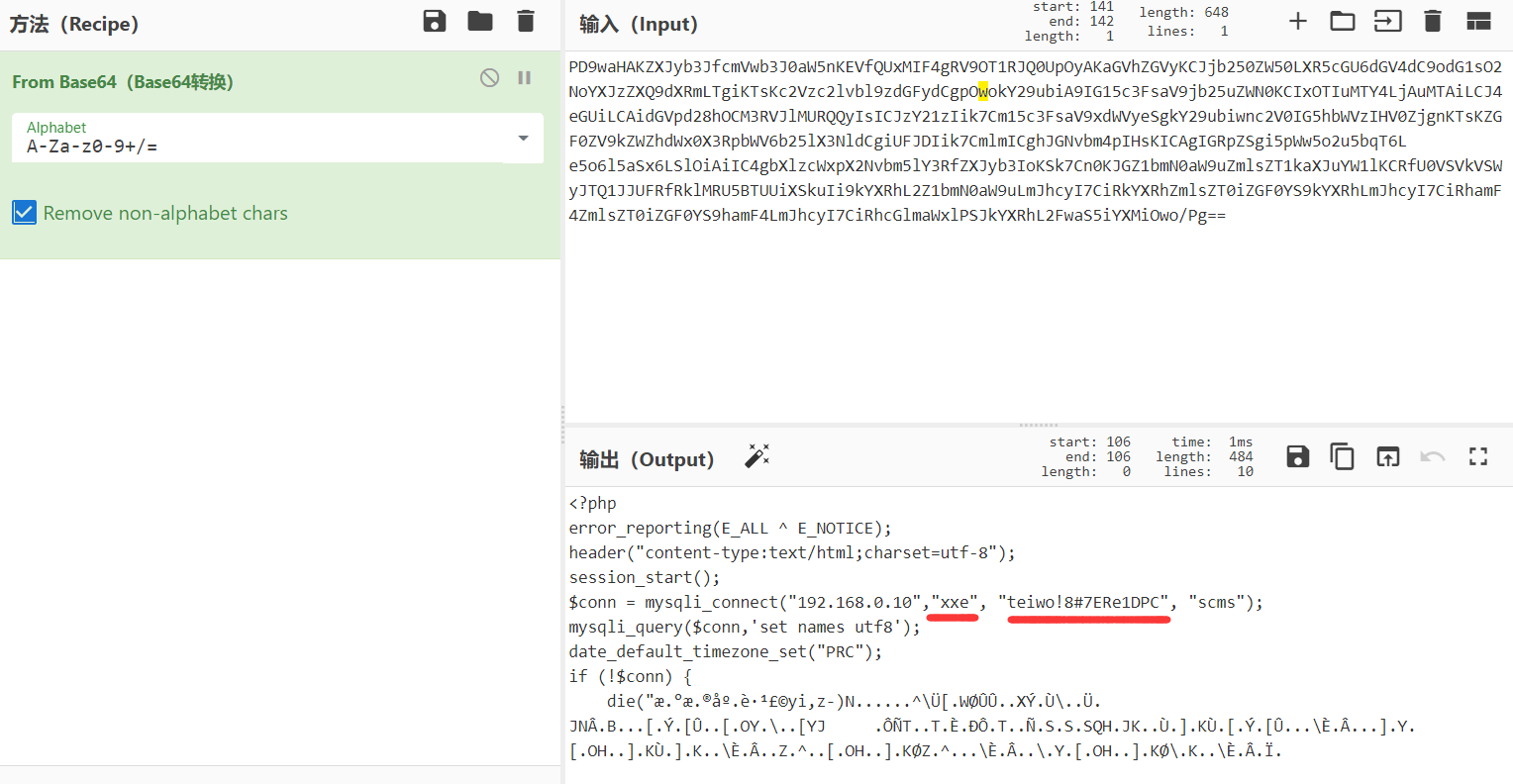Click the 输出 (Output) heading

[x=647, y=459]
